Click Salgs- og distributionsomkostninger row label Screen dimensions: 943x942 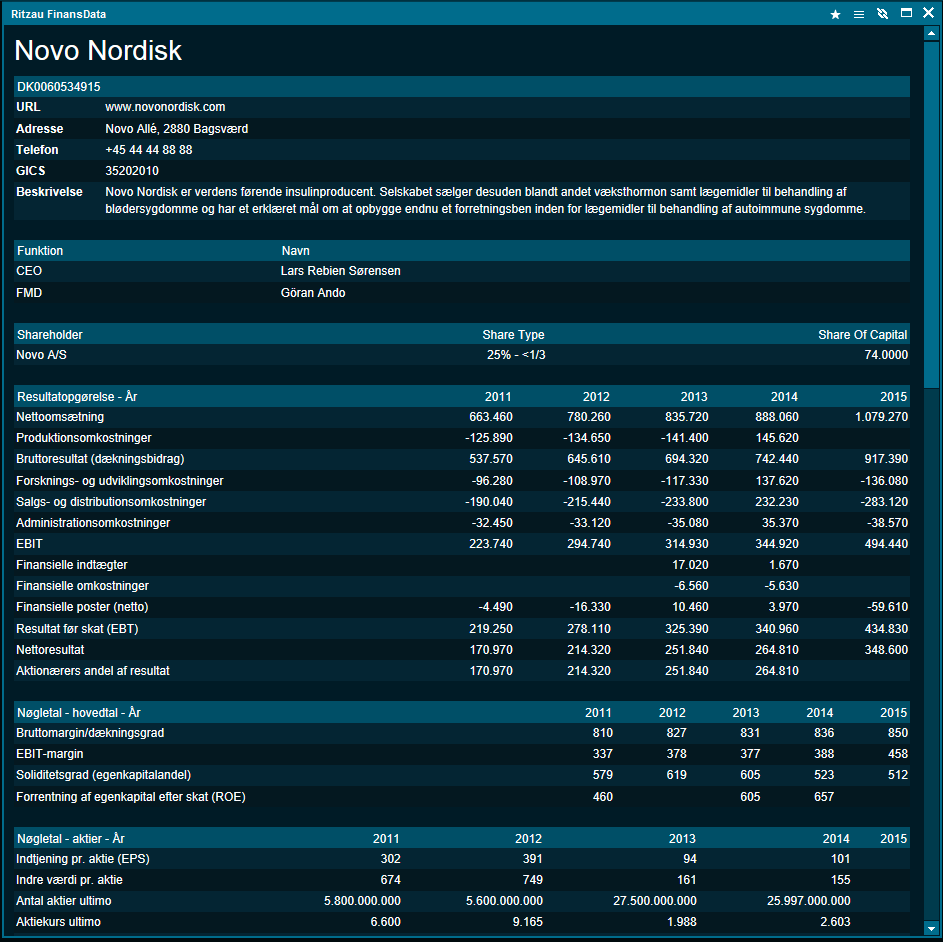[x=111, y=502]
